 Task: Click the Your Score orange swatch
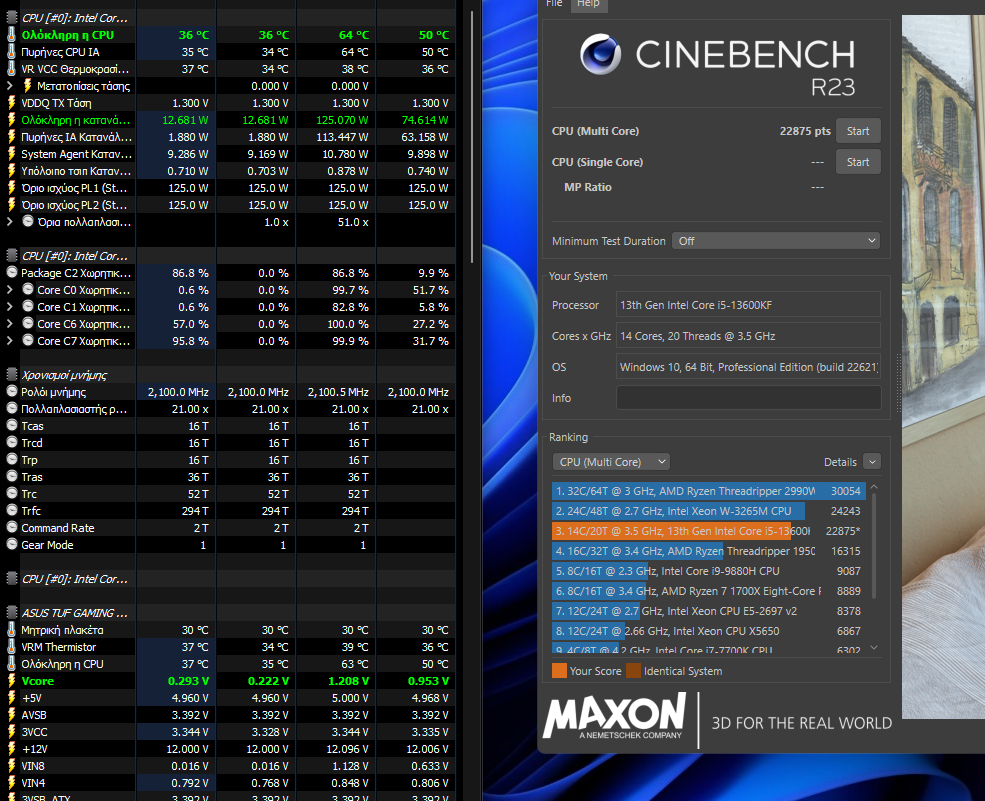[x=559, y=671]
